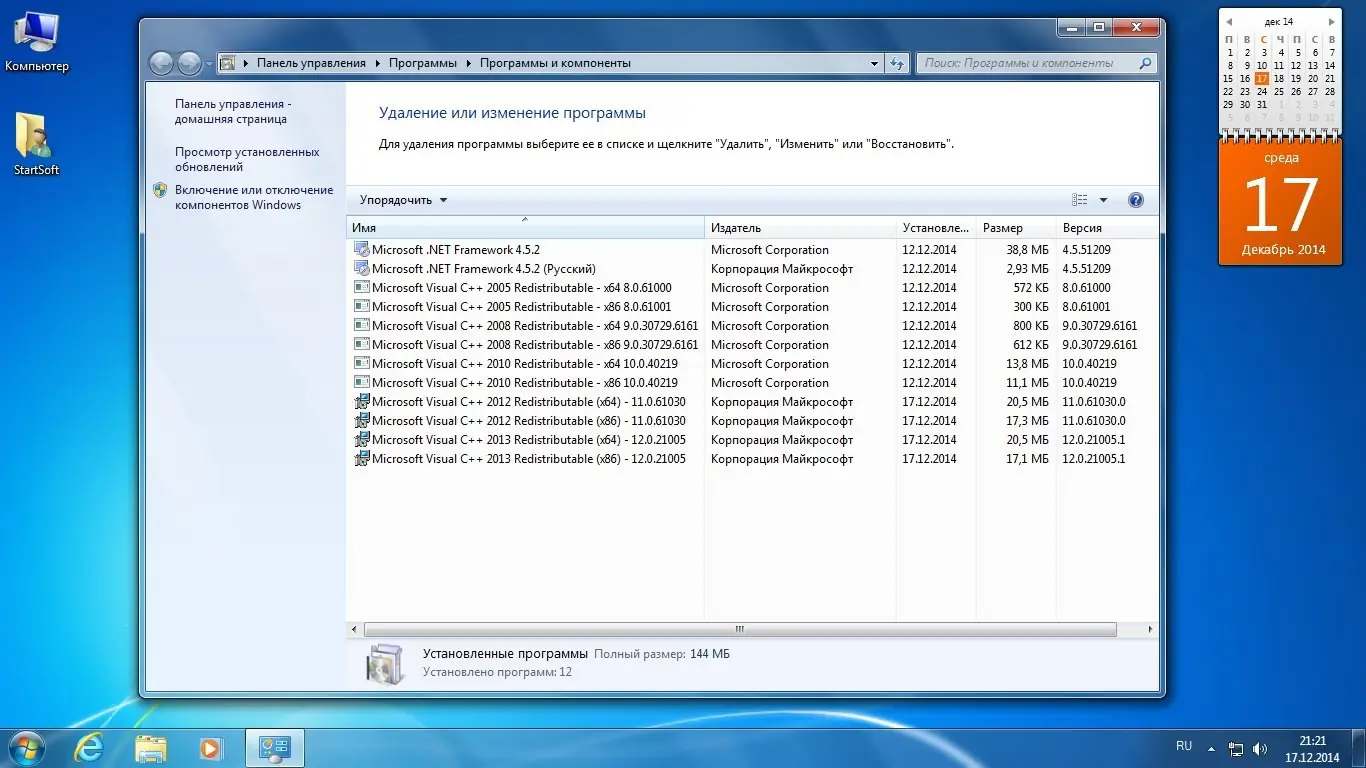1366x768 pixels.
Task: Select Microsoft .NET Framework 4.5.2 row name
Action: [455, 250]
